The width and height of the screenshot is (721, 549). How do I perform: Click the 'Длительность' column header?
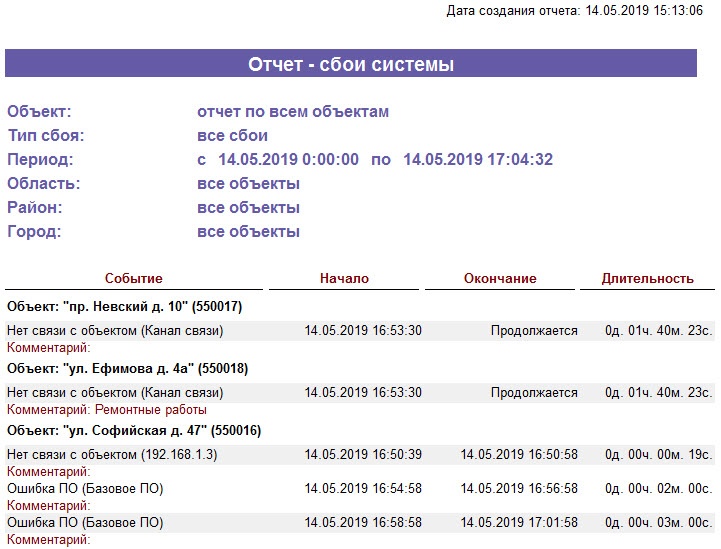647,278
